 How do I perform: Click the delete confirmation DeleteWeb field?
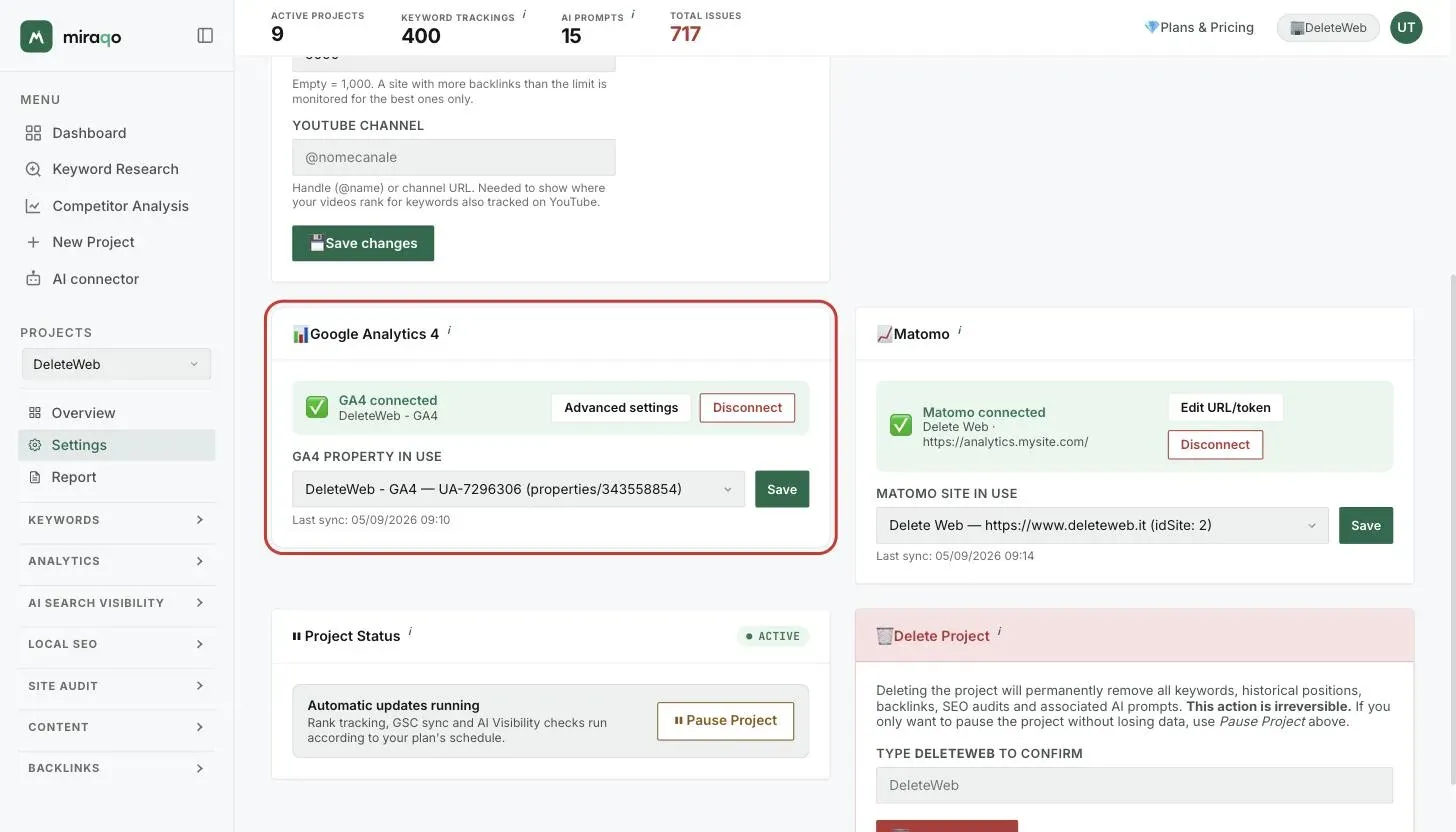[1134, 785]
